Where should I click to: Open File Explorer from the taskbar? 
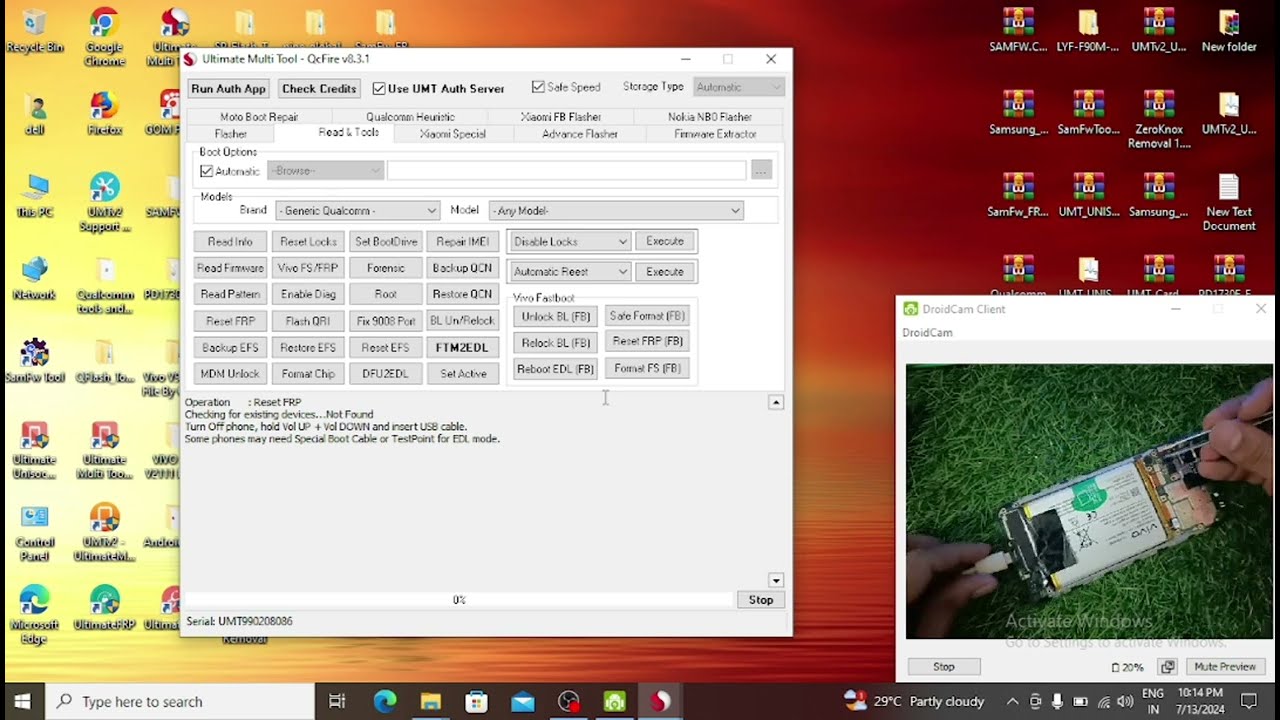tap(430, 702)
